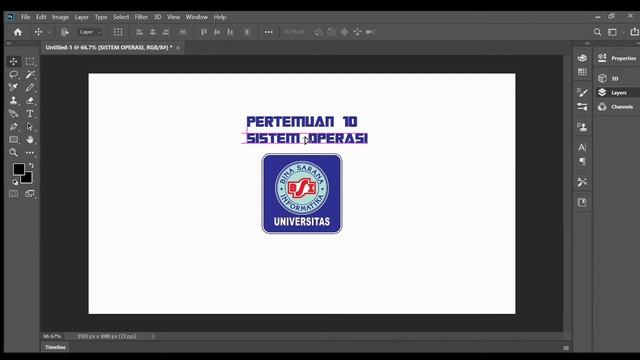Screen dimensions: 640x360
Task: Open the Auto-Select Layer dropdown
Action: click(x=90, y=32)
